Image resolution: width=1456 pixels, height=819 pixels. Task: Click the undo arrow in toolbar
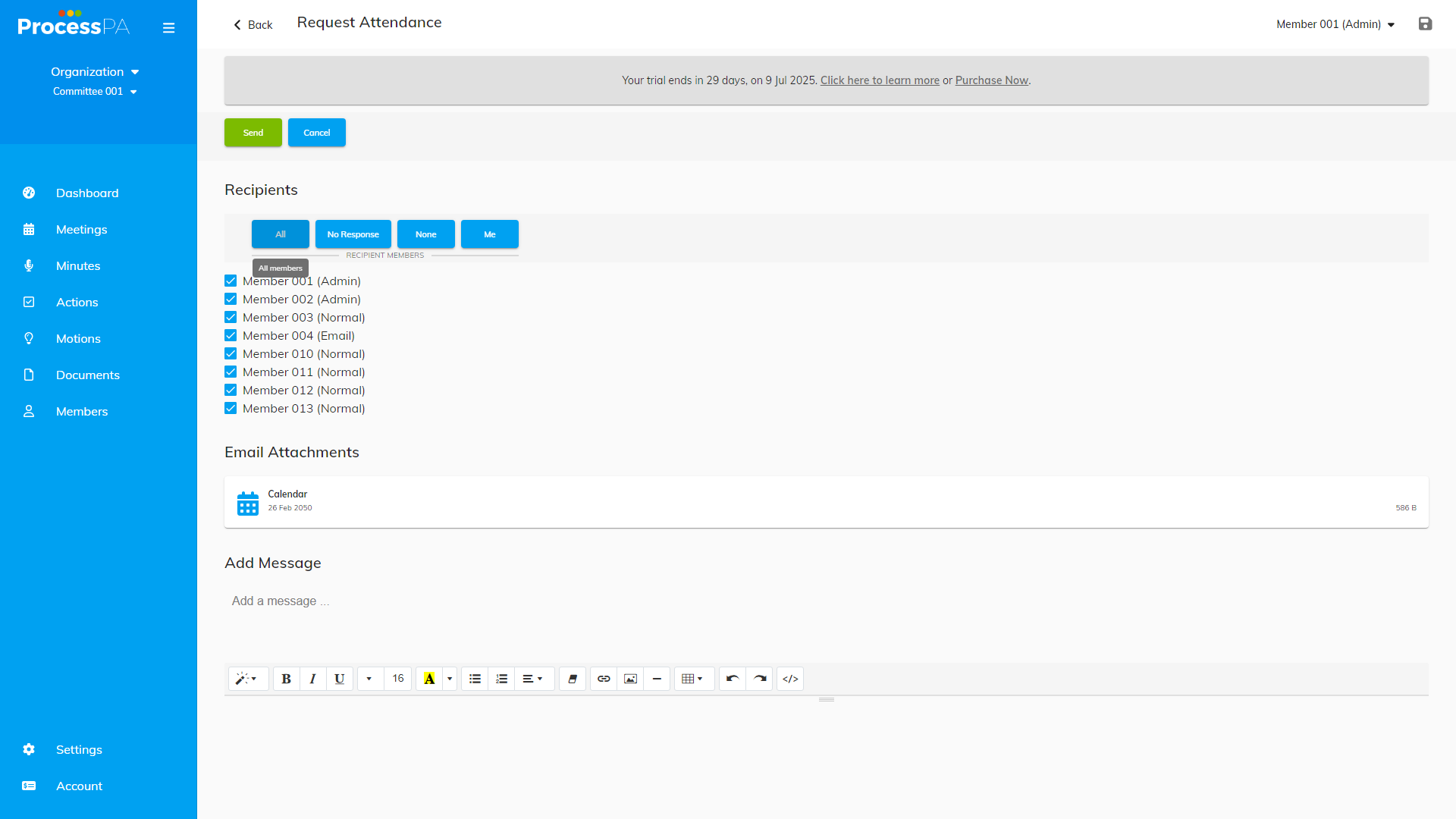tap(732, 679)
